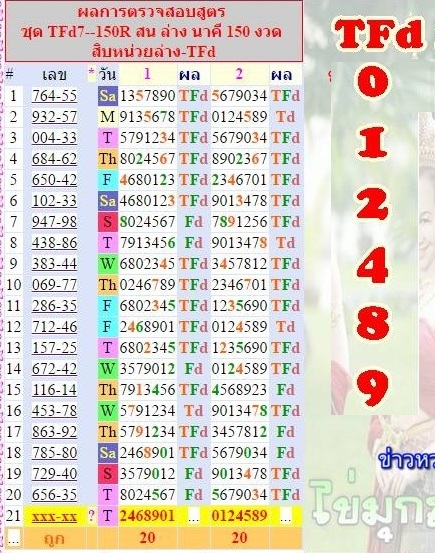This screenshot has height=553, width=435.
Task: Select the M day cell in row 2
Action: [x=107, y=117]
